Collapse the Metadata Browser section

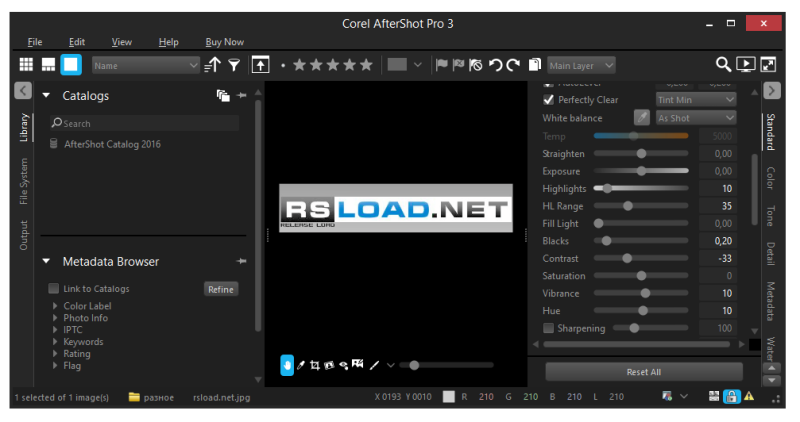[x=46, y=261]
